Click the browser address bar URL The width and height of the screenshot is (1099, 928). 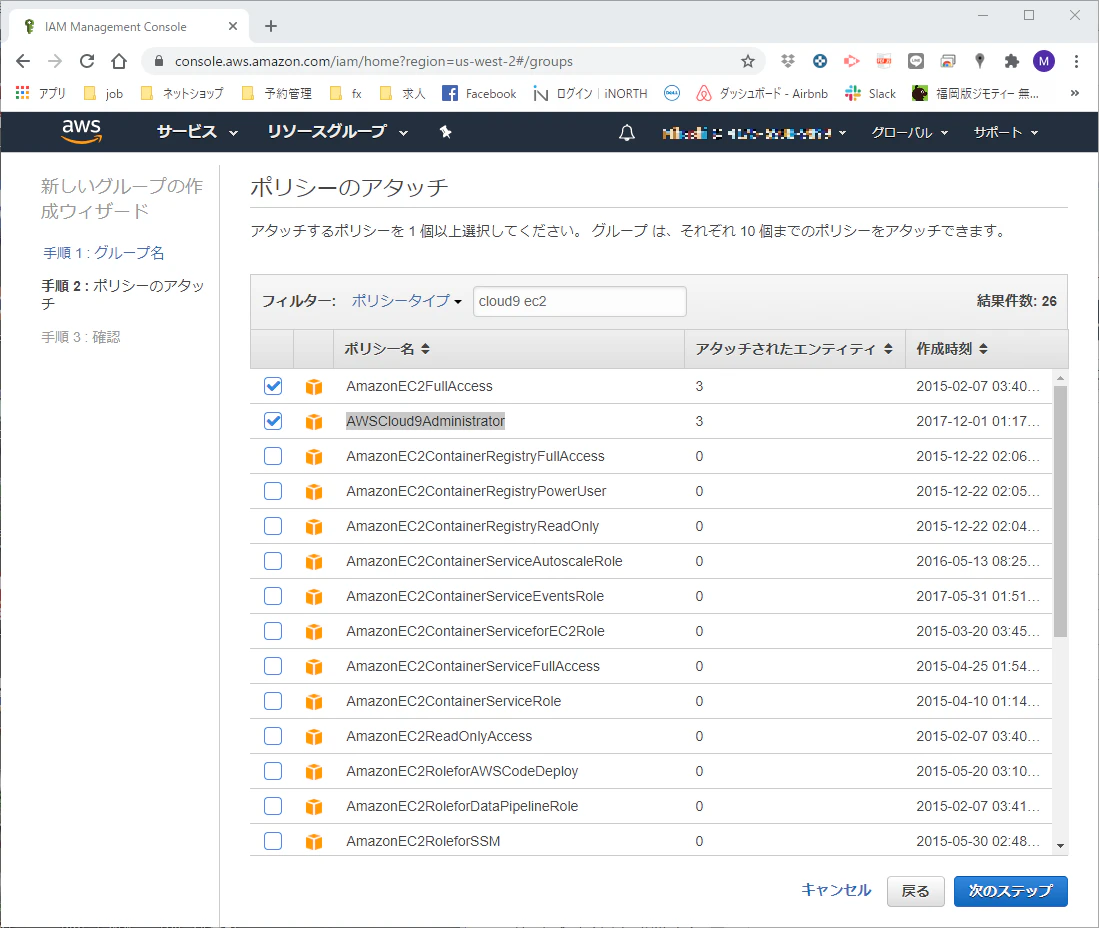tap(374, 61)
